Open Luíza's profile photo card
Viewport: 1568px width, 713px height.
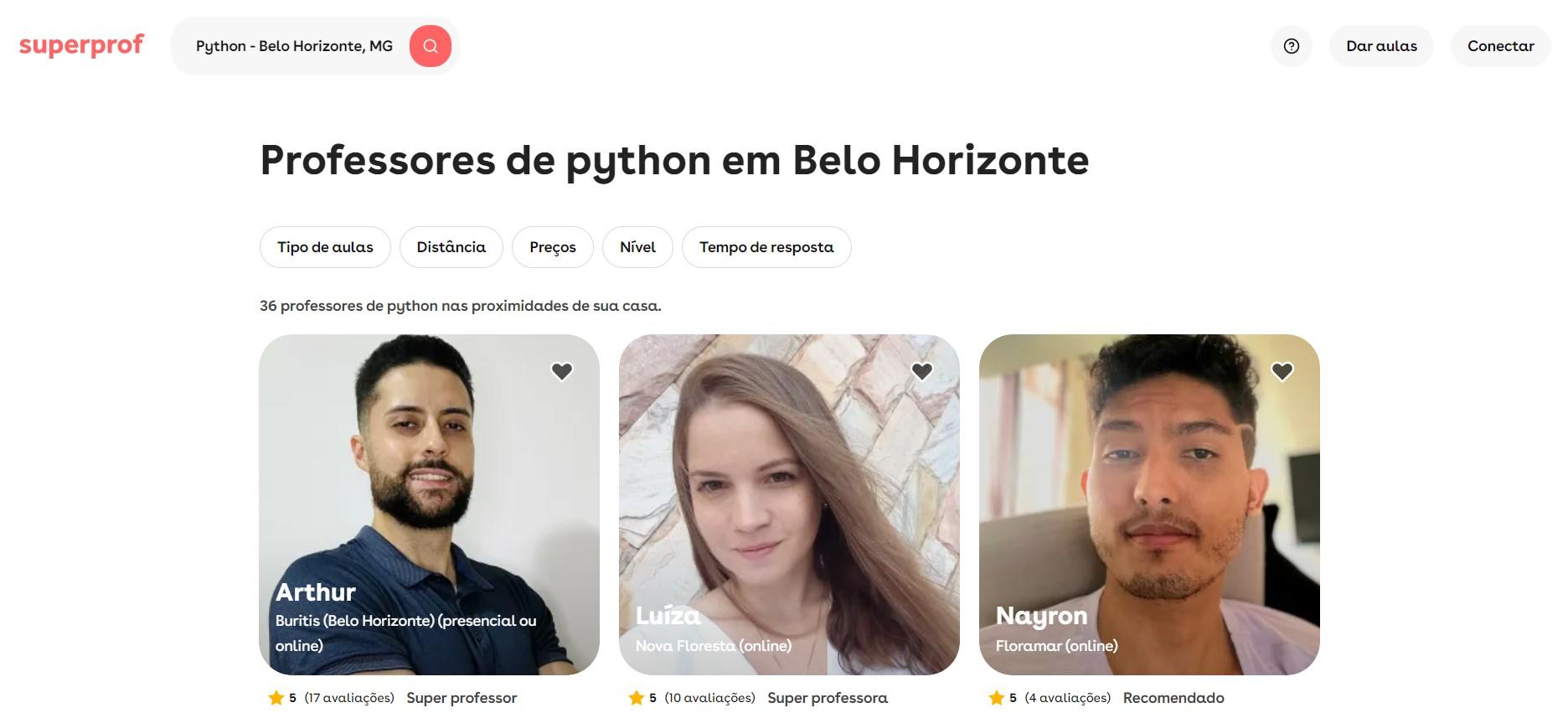coord(789,504)
